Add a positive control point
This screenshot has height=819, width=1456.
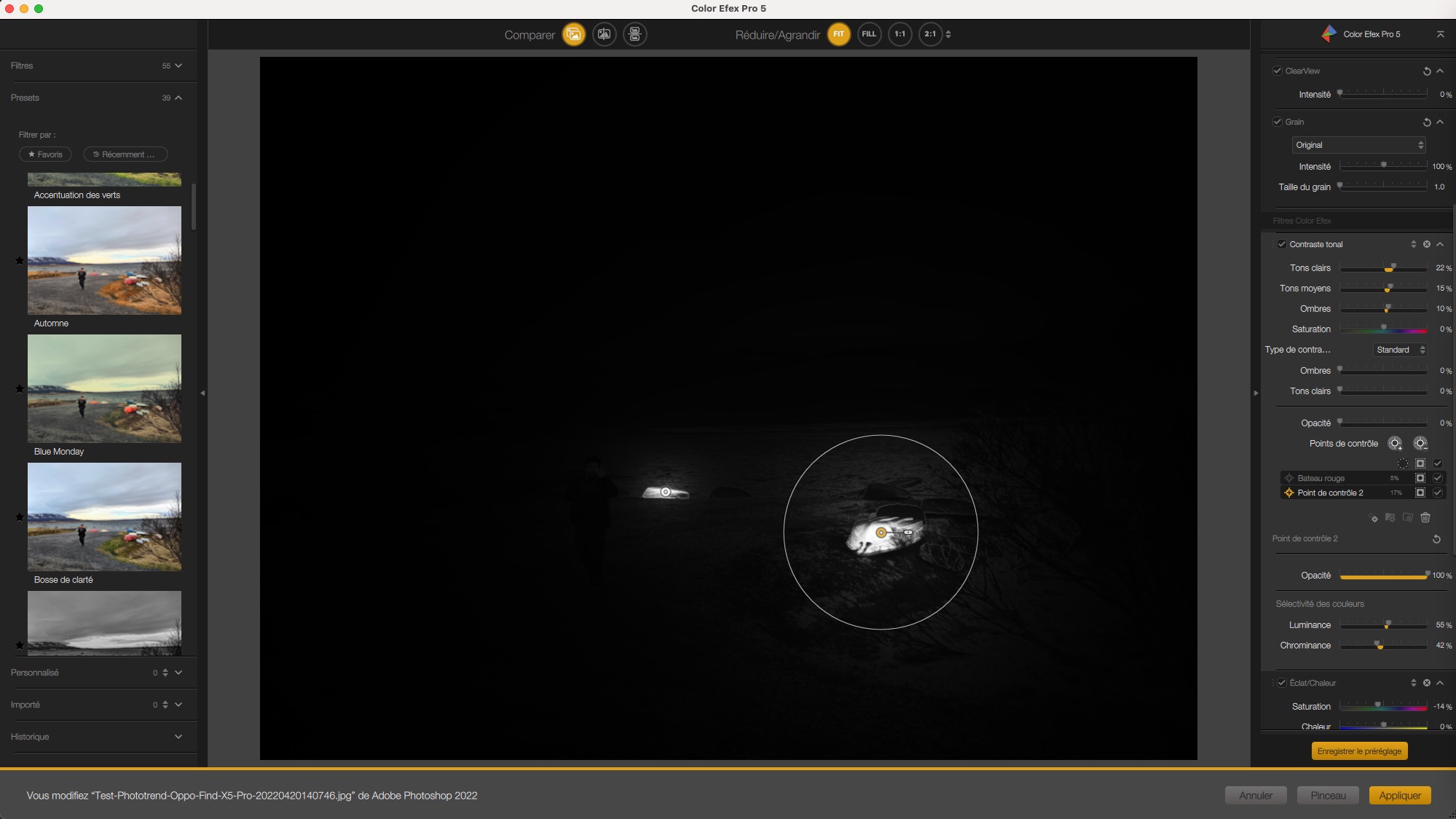1395,443
